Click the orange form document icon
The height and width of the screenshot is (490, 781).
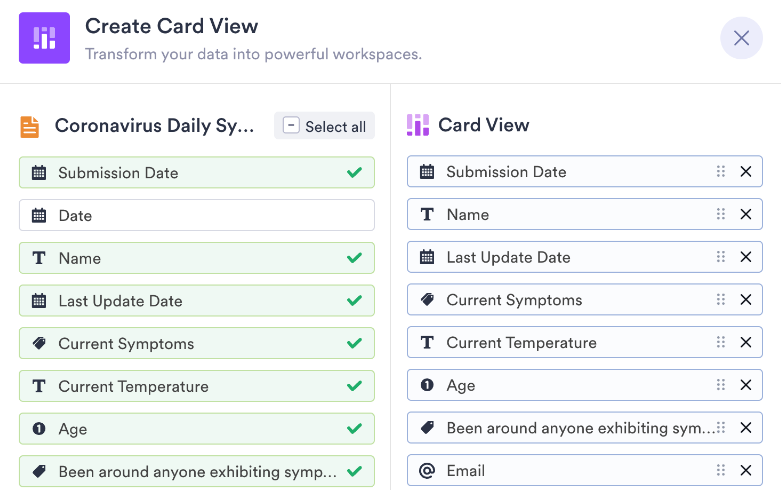(x=30, y=126)
